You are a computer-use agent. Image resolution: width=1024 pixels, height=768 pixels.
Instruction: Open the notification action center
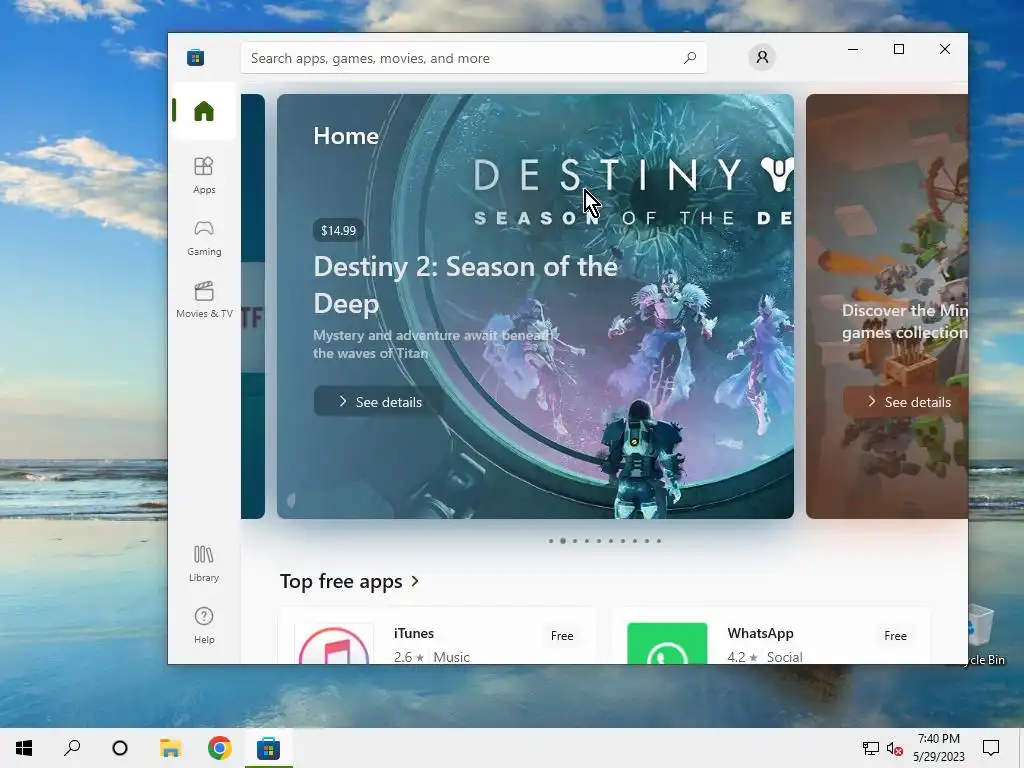991,748
